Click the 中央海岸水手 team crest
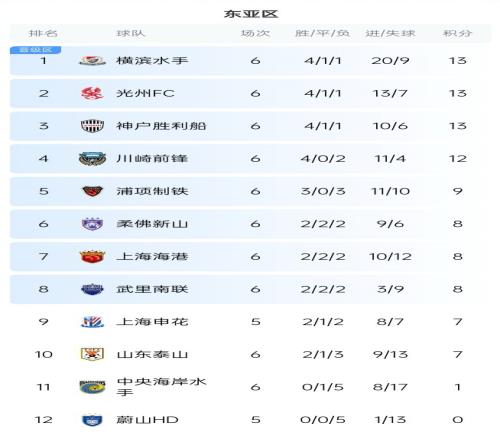 [92, 387]
